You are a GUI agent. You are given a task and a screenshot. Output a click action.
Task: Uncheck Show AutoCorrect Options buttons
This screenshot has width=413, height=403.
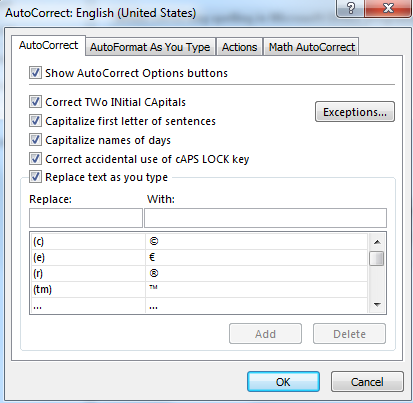click(x=35, y=73)
